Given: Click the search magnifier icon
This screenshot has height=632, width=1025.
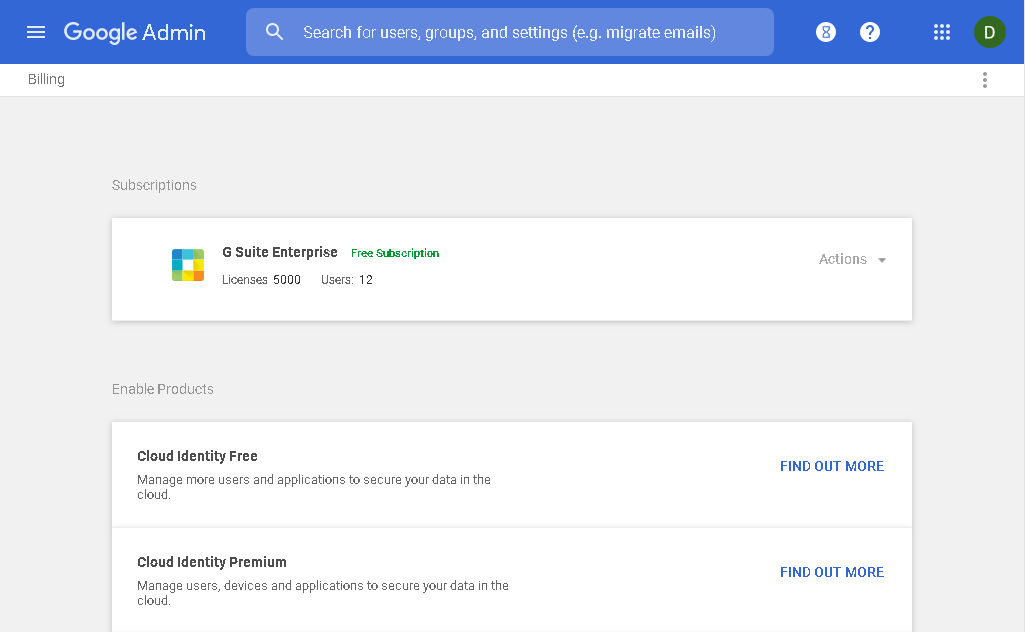Looking at the screenshot, I should point(275,32).
